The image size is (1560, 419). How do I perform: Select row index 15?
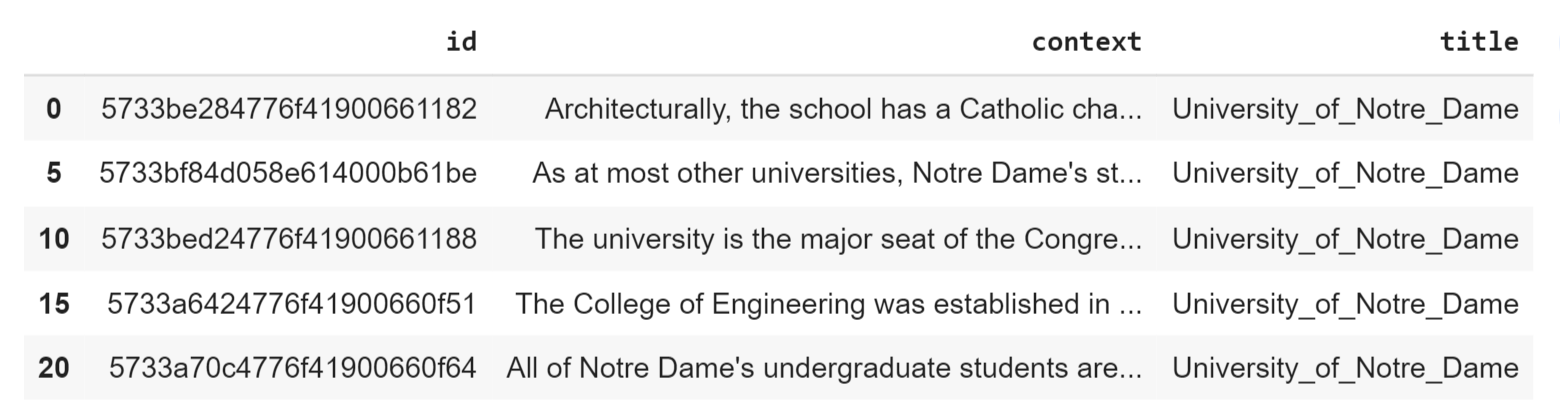click(x=53, y=303)
